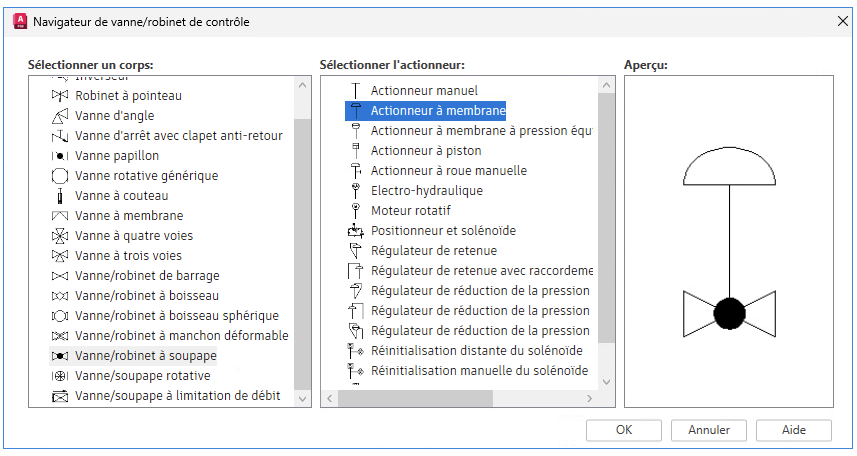857x456 pixels.
Task: Click the Robinet à pointeau valve icon
Action: (59, 96)
